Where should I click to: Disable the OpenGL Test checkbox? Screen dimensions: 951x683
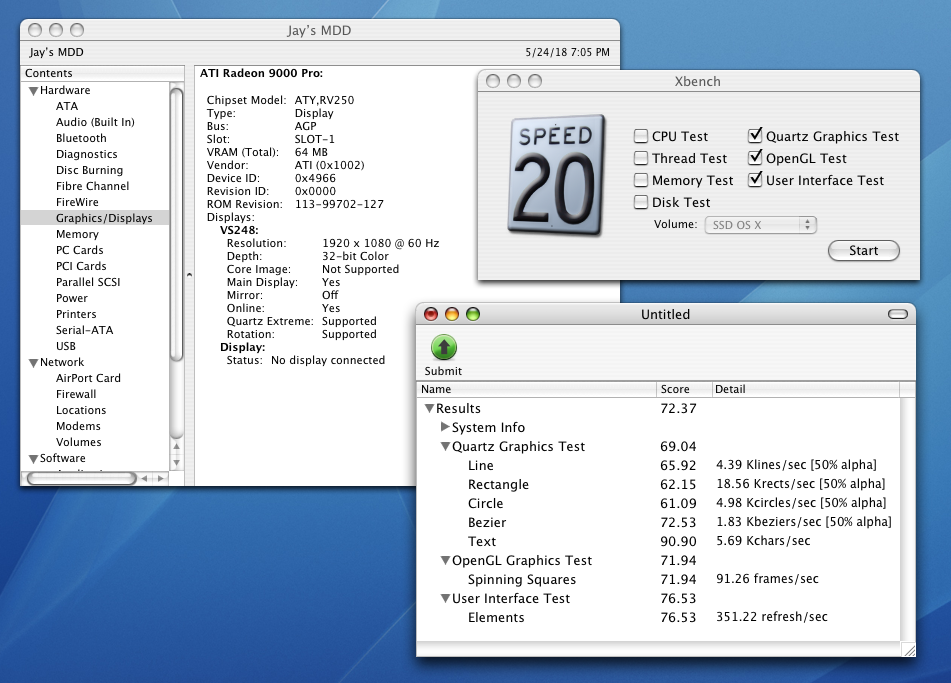pyautogui.click(x=755, y=158)
